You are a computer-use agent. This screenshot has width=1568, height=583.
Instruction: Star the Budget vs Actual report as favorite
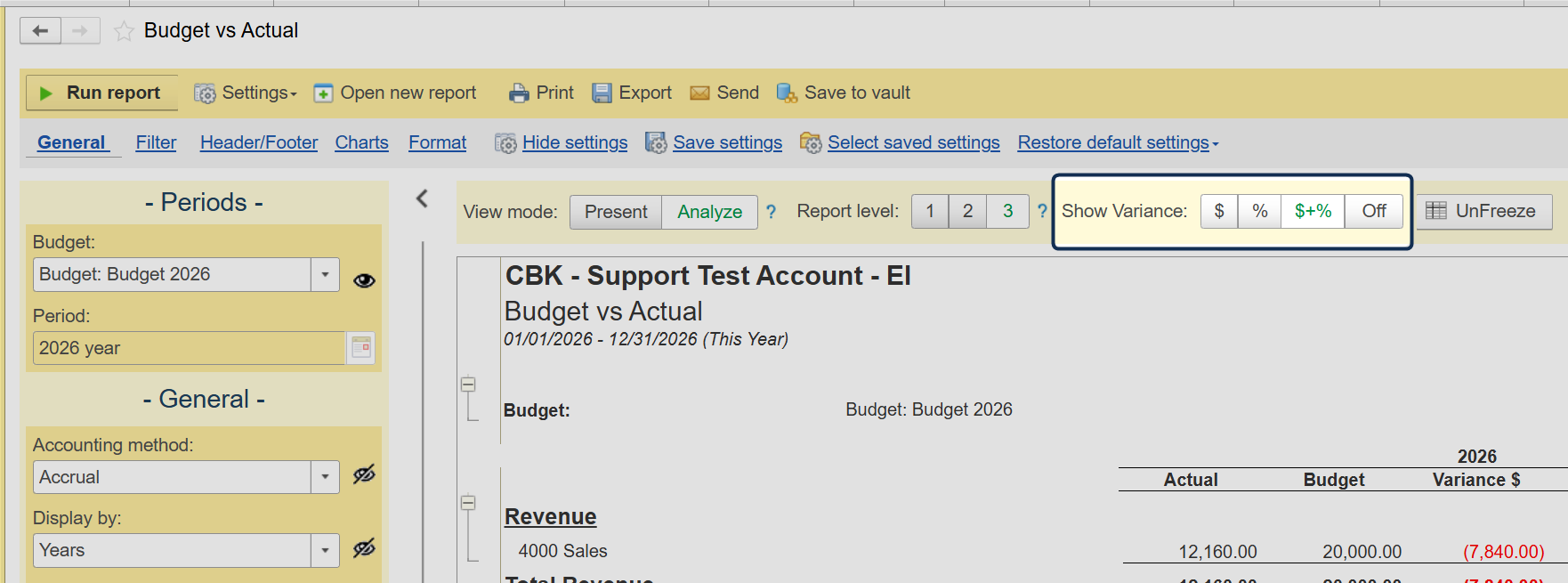click(x=124, y=32)
